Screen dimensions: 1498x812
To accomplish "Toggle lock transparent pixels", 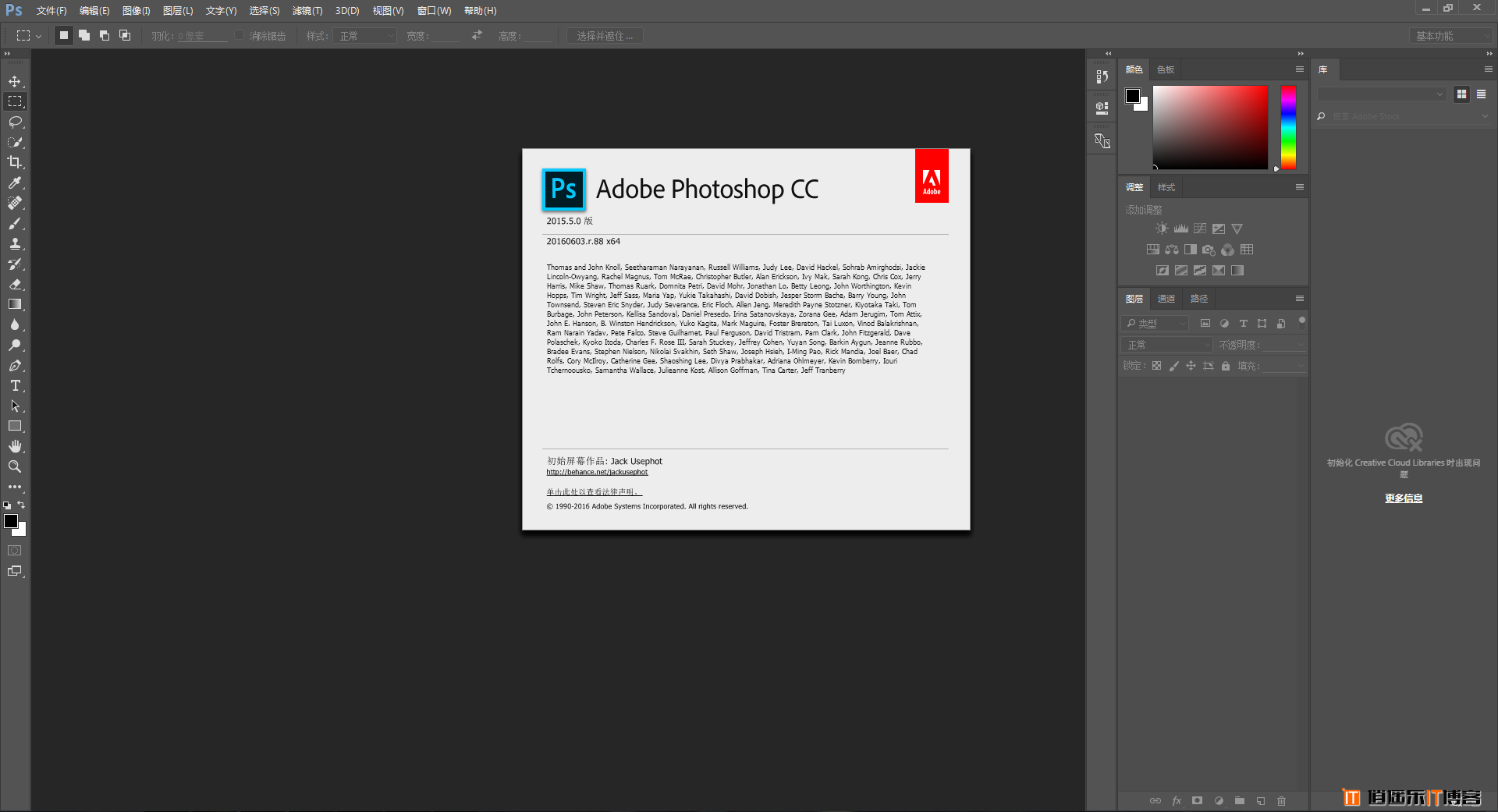I will coord(1156,366).
